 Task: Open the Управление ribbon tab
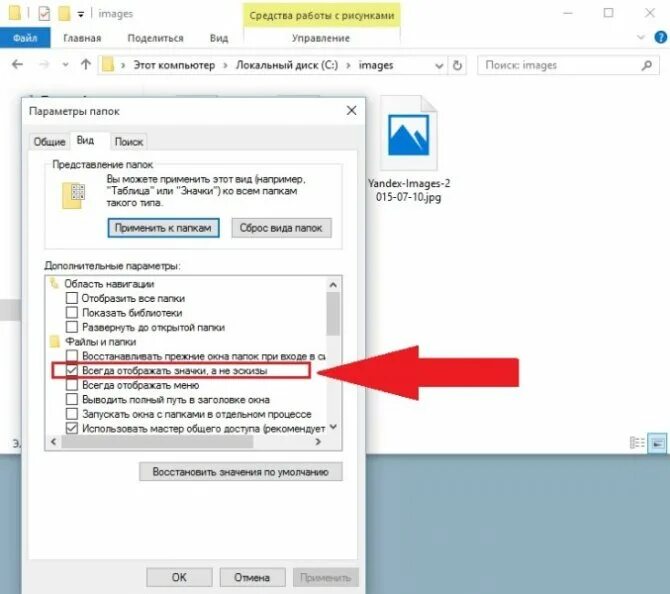(x=321, y=38)
